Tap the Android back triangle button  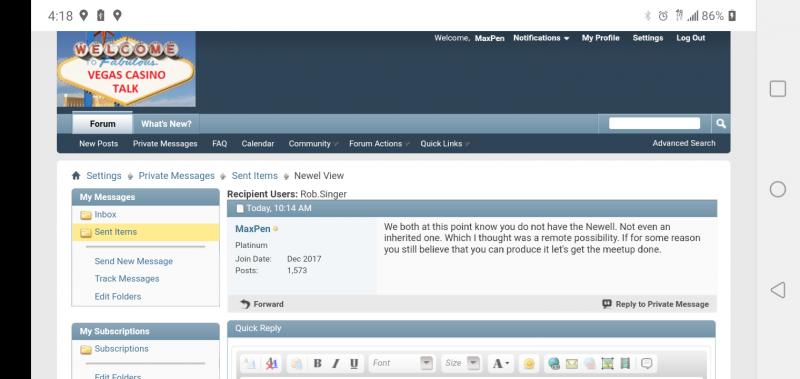point(778,290)
